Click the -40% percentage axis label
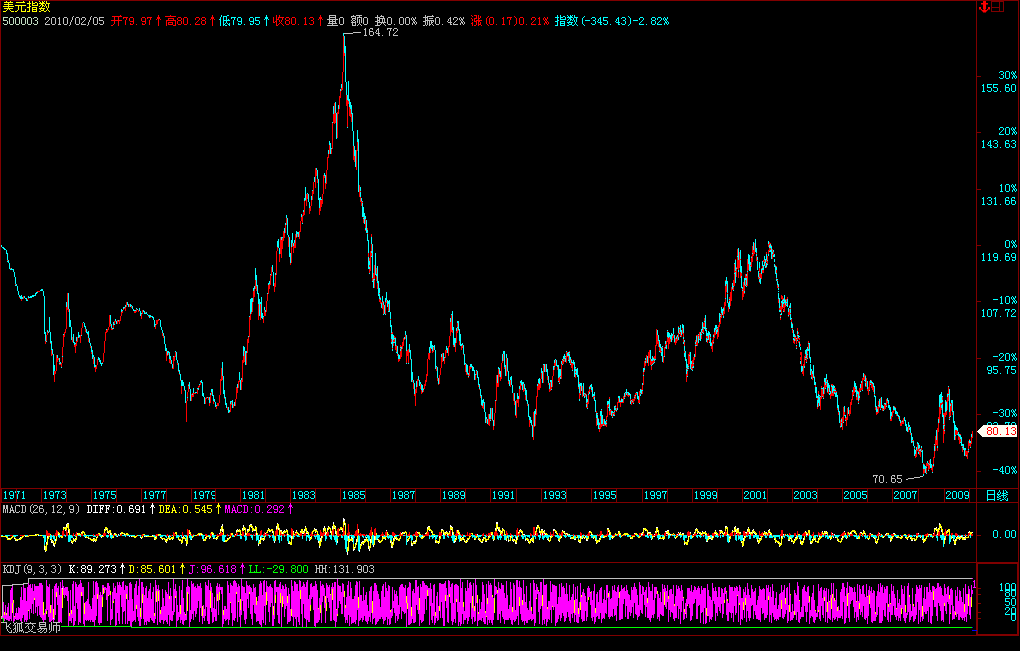 coord(1005,470)
